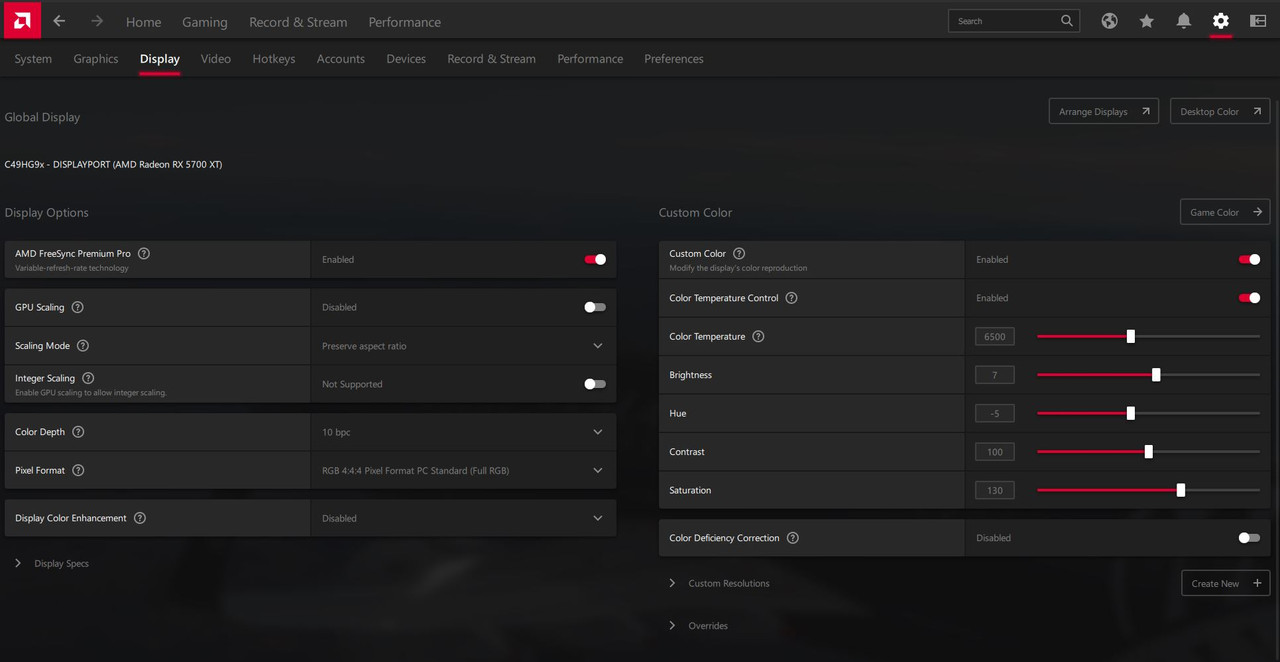
Task: Show help for Color Deficiency Correction
Action: pyautogui.click(x=793, y=538)
